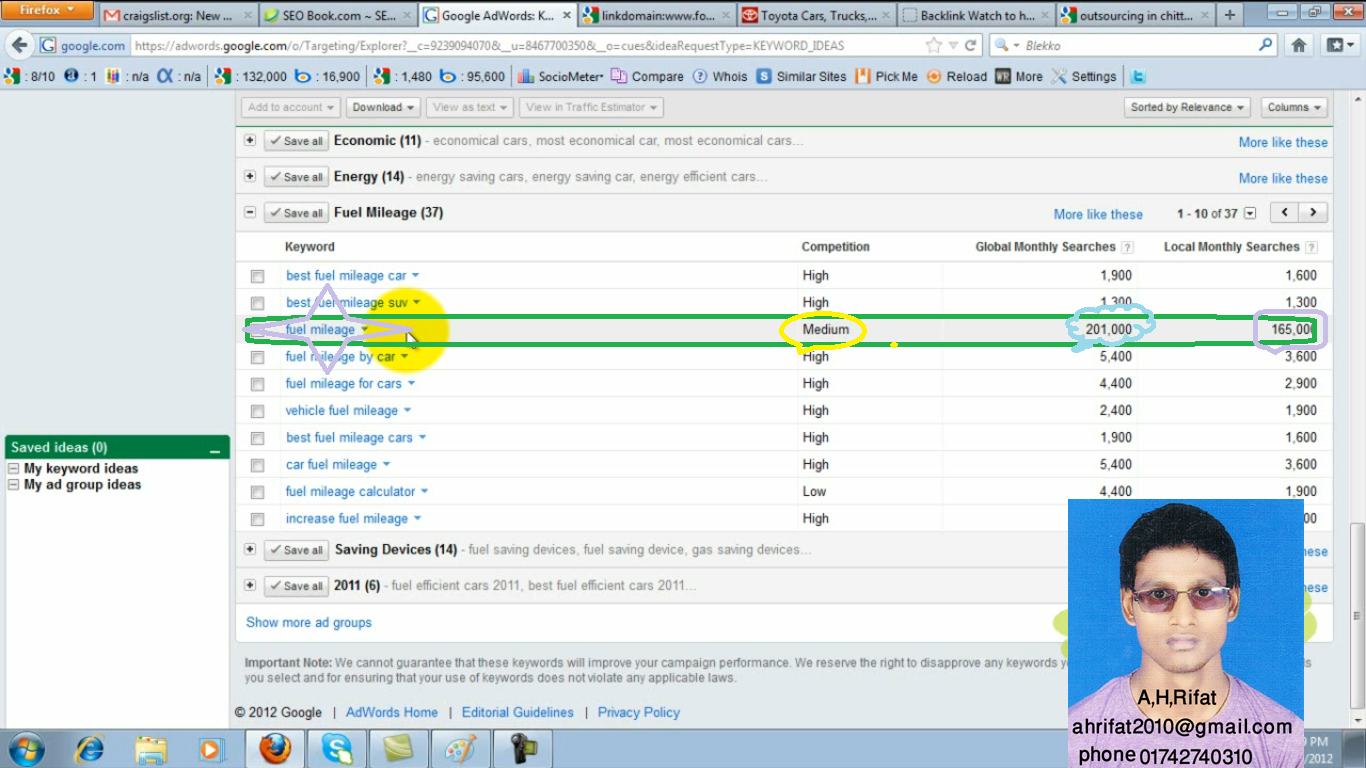Click the Alexa rank n/a indicator
This screenshot has height=768, width=1366.
tap(178, 77)
